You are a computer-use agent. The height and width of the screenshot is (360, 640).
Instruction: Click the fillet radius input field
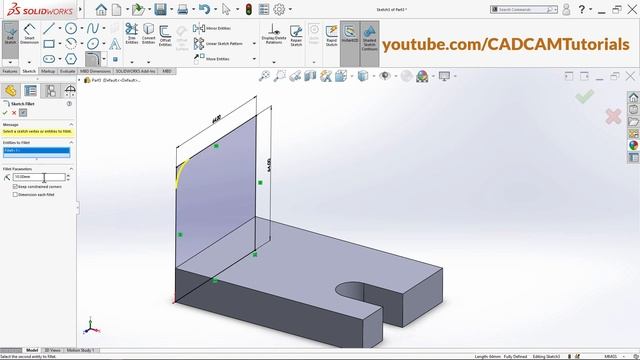click(x=39, y=177)
